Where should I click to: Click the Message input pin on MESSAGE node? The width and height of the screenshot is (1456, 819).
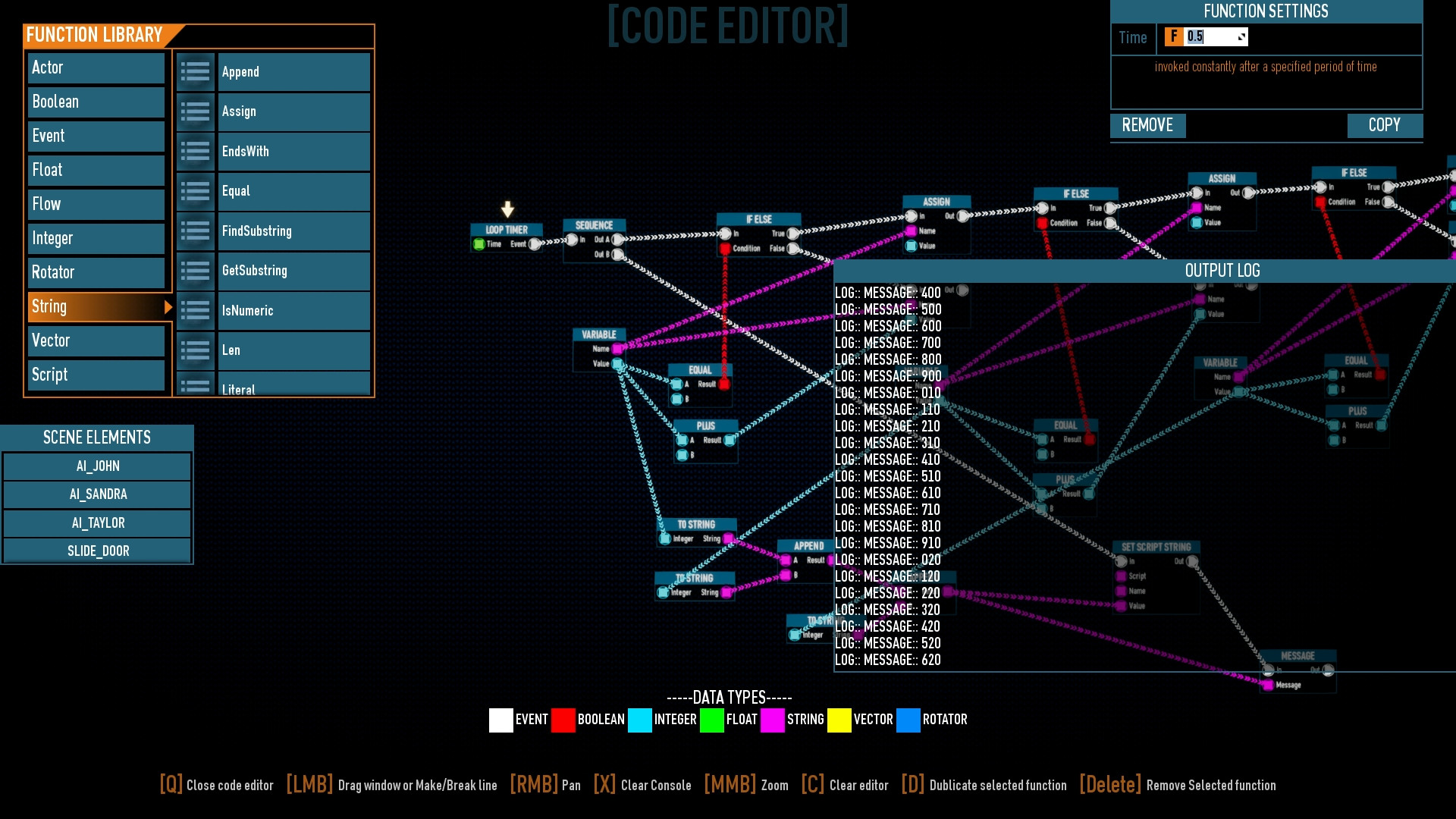pos(1268,684)
